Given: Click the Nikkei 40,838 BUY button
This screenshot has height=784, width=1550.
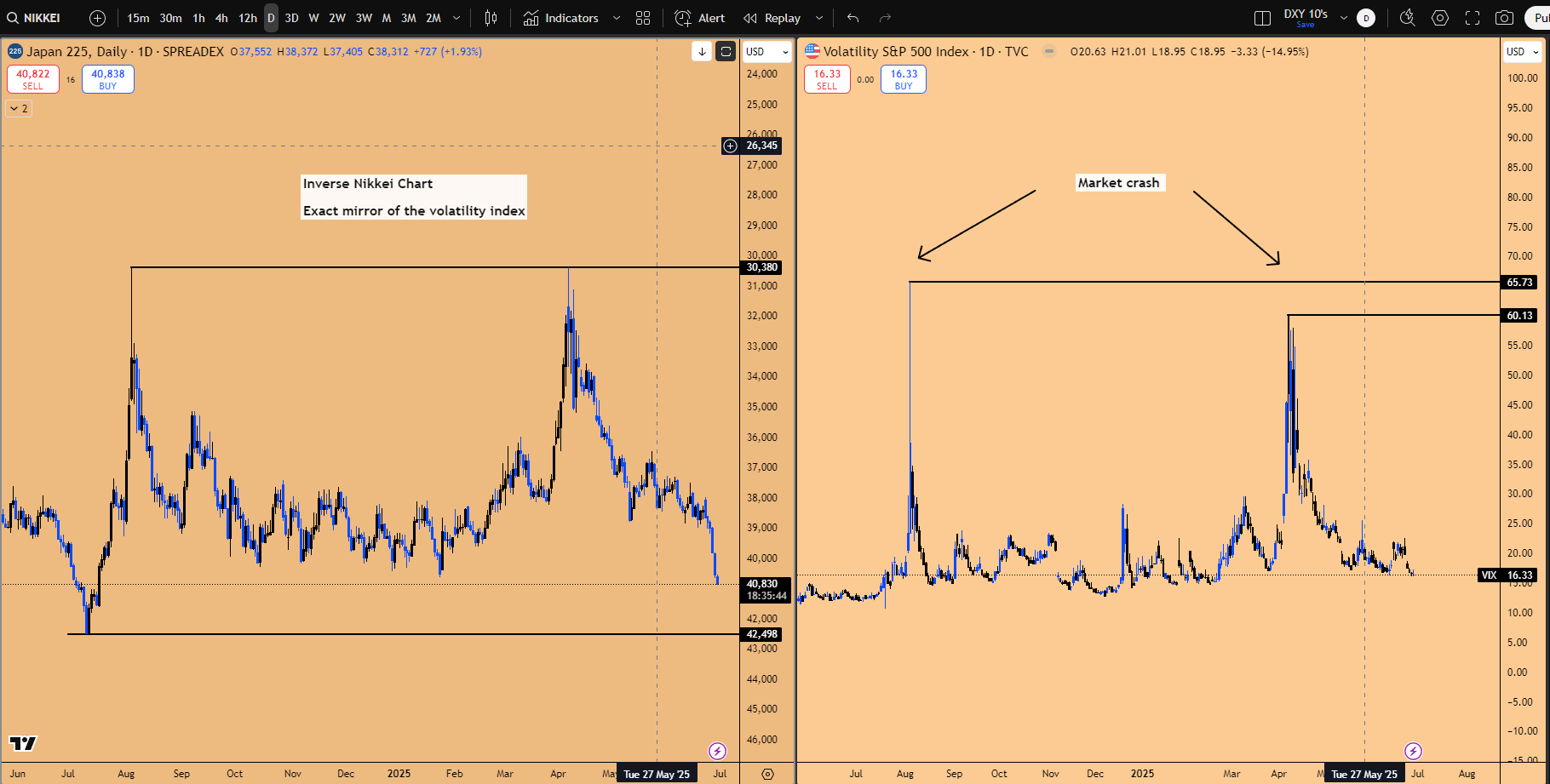Looking at the screenshot, I should (108, 79).
